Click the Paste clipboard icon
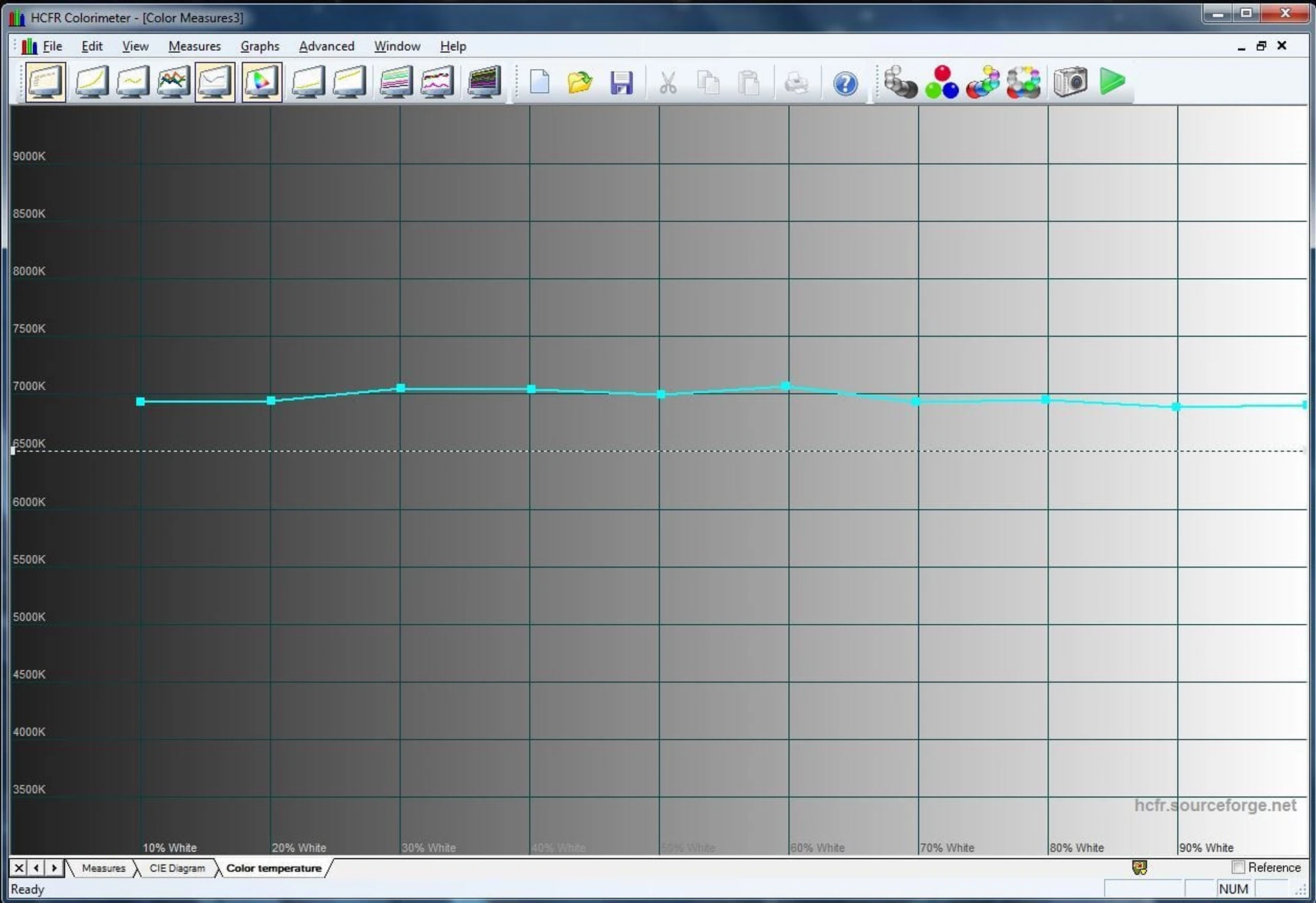The width and height of the screenshot is (1316, 903). point(748,83)
